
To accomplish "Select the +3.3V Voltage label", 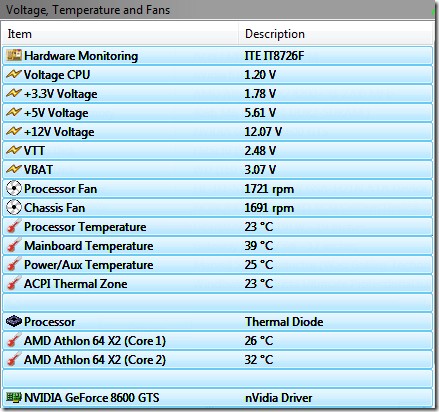I will (61, 94).
